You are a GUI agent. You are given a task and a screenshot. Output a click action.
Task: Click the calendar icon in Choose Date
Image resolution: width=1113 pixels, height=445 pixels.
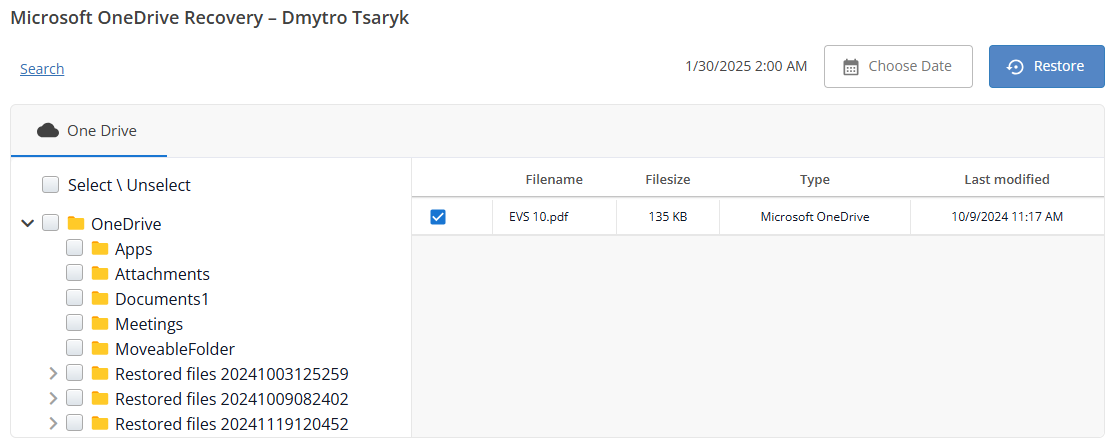pyautogui.click(x=851, y=67)
